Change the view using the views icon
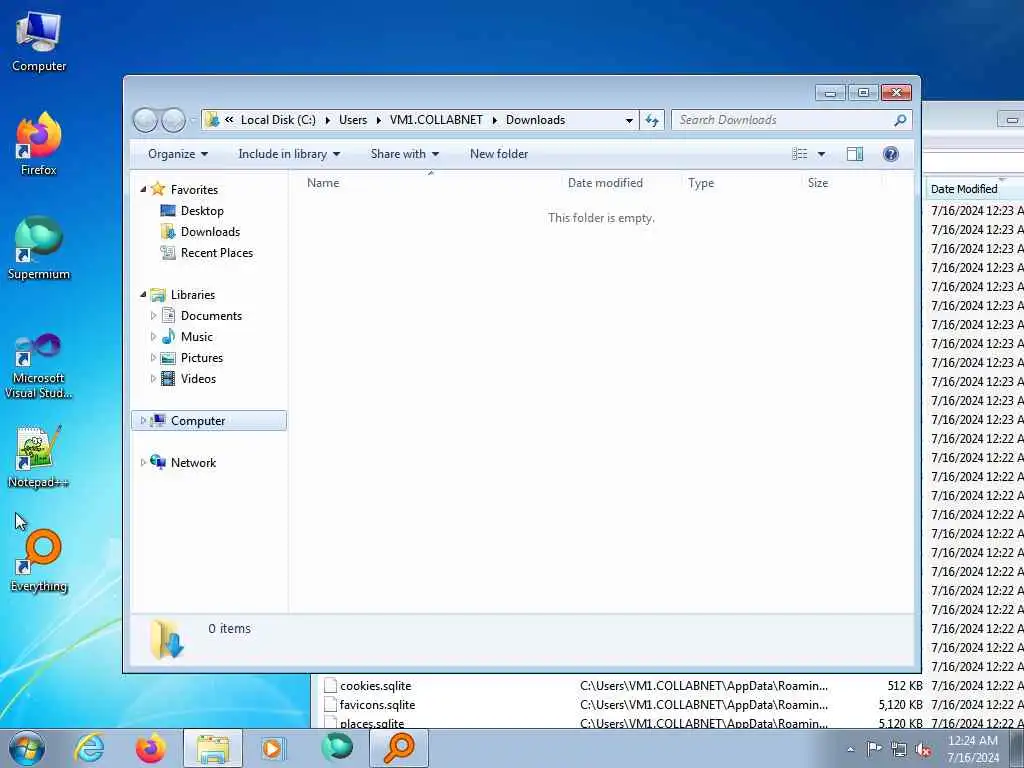 tap(800, 154)
